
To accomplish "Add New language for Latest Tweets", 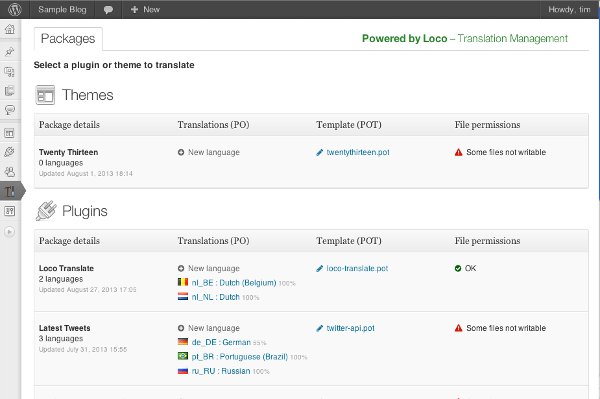I will tap(209, 328).
